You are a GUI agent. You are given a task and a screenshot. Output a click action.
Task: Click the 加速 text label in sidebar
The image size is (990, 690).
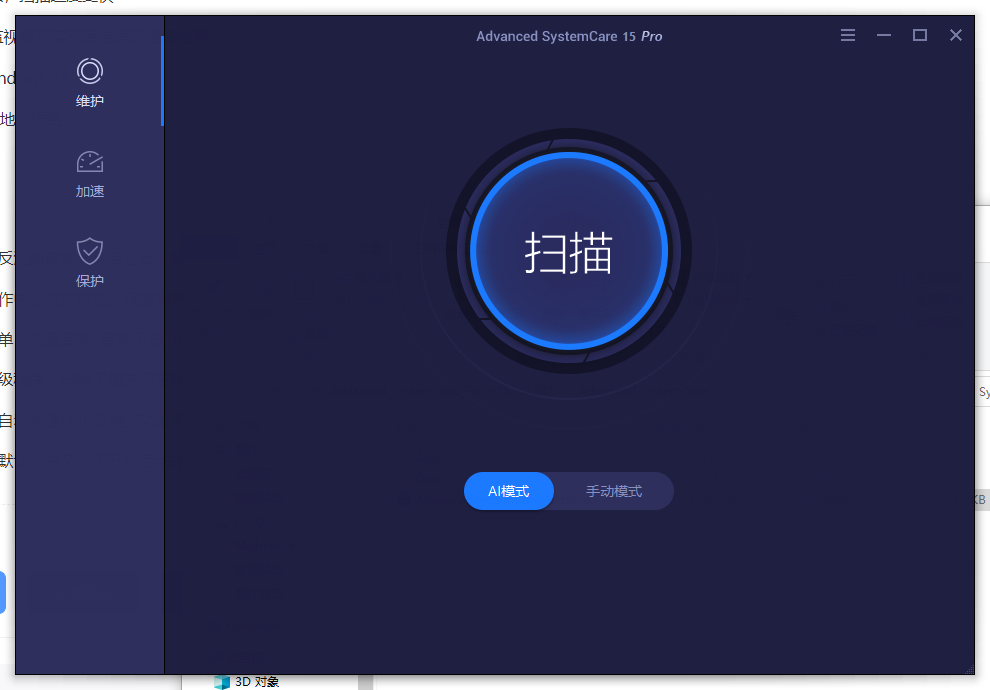click(x=90, y=191)
